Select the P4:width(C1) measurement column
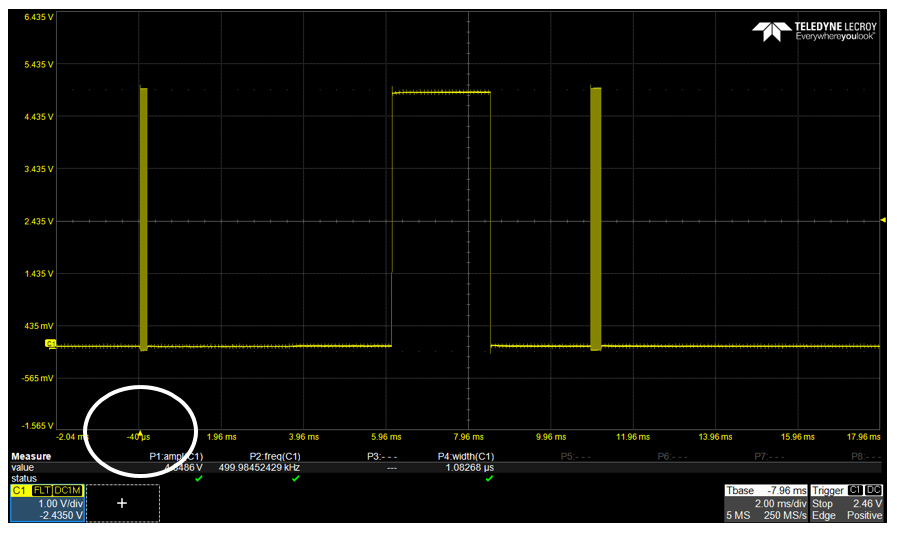The image size is (897, 534). tap(466, 456)
